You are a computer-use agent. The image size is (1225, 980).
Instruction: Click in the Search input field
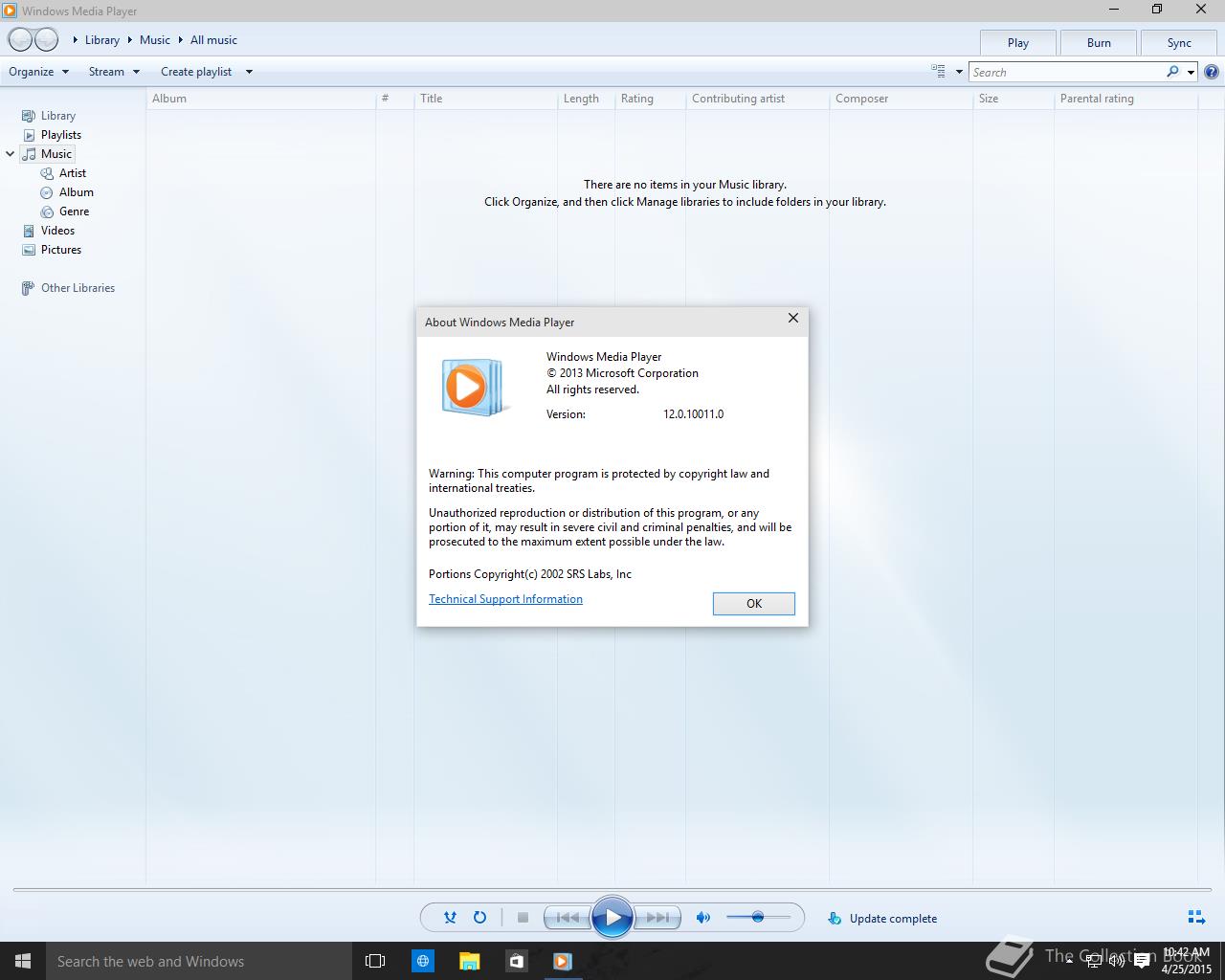click(x=1066, y=72)
